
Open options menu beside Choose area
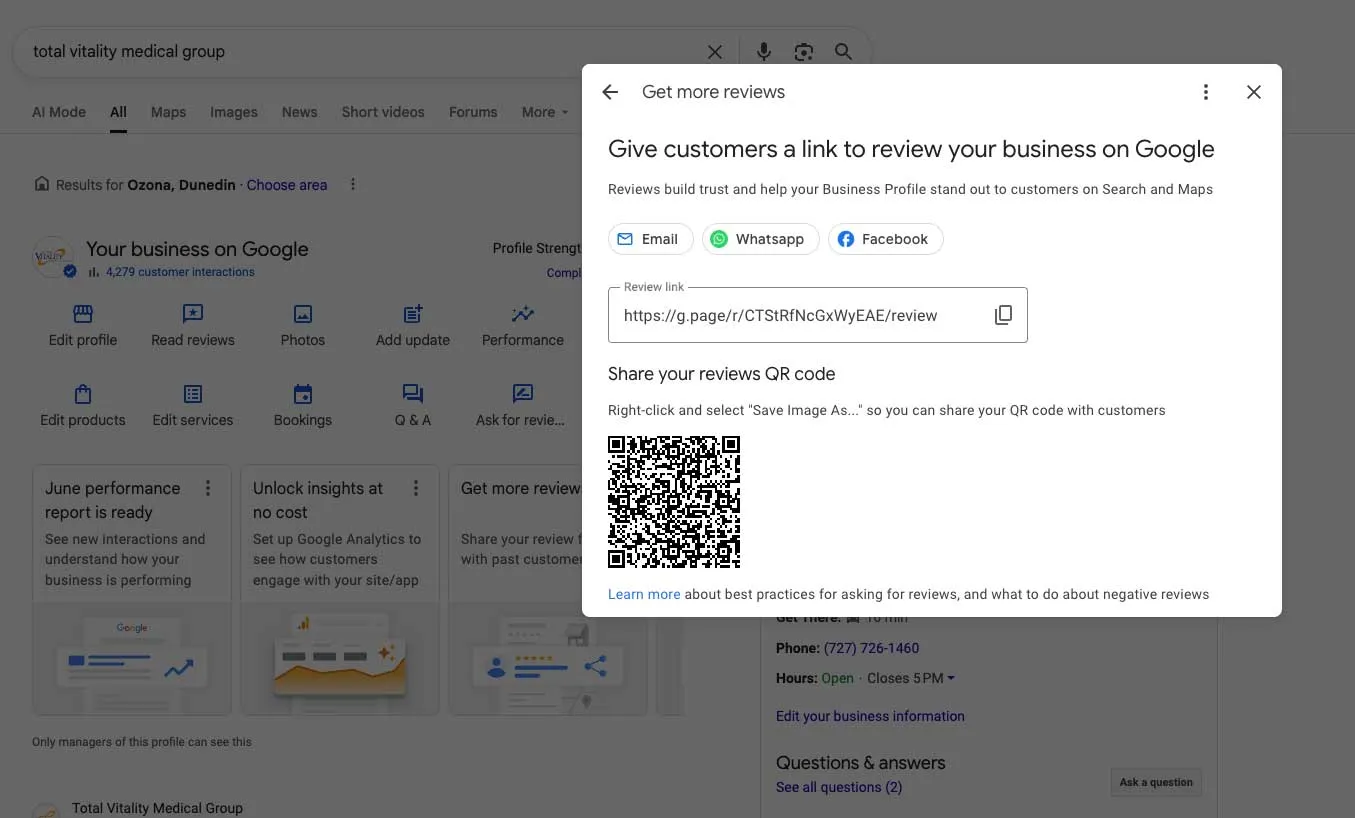pos(352,185)
